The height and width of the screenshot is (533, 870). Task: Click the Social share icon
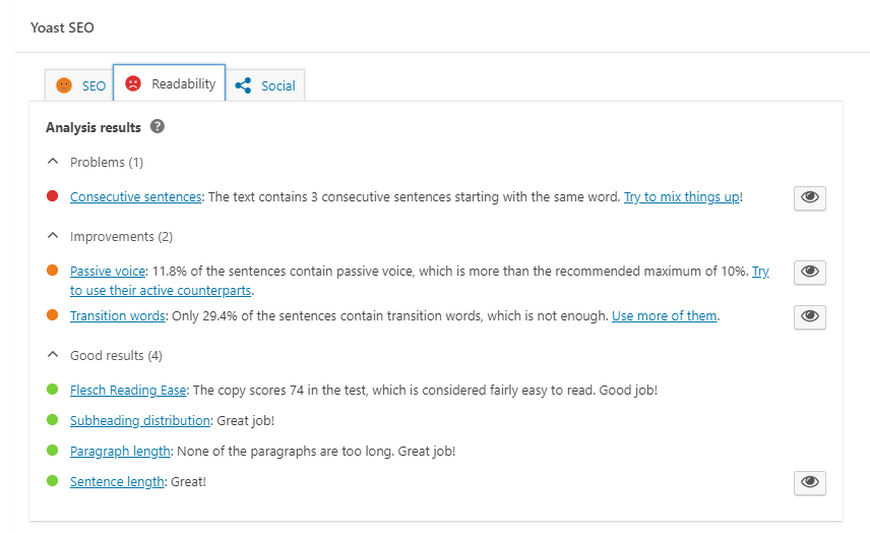click(x=243, y=85)
